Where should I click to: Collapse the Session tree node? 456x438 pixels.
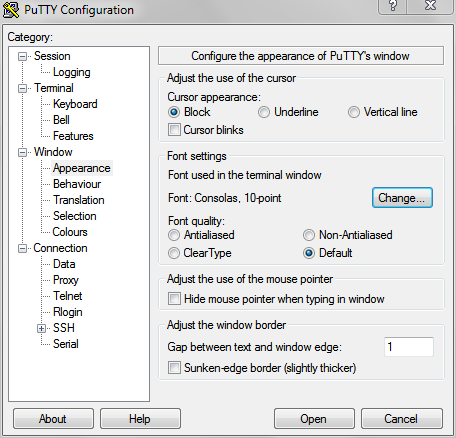[x=22, y=56]
